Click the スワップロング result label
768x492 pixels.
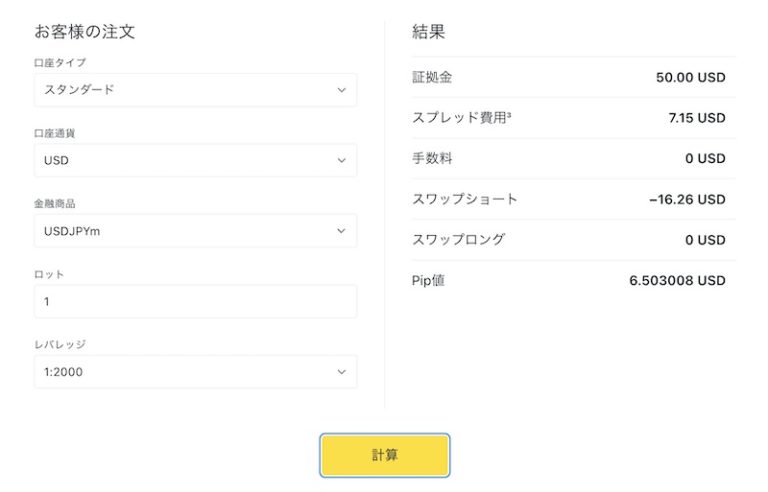(459, 240)
